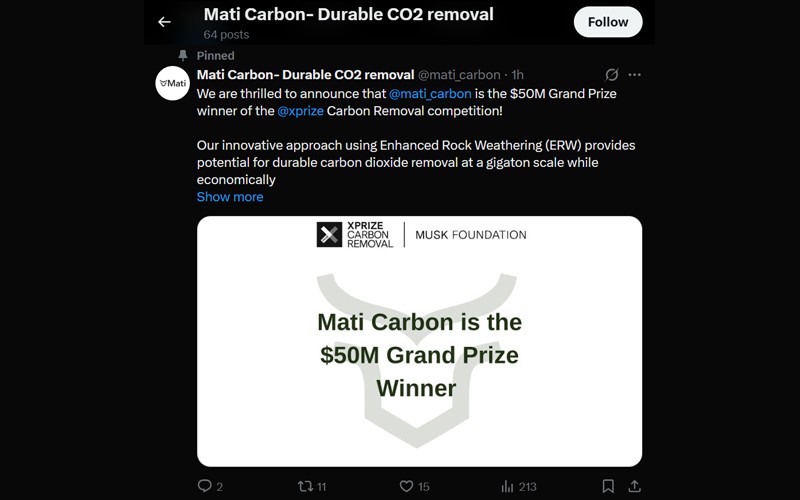Image resolution: width=800 pixels, height=500 pixels.
Task: Open the XPRIZE Grand Prize image
Action: (x=419, y=341)
